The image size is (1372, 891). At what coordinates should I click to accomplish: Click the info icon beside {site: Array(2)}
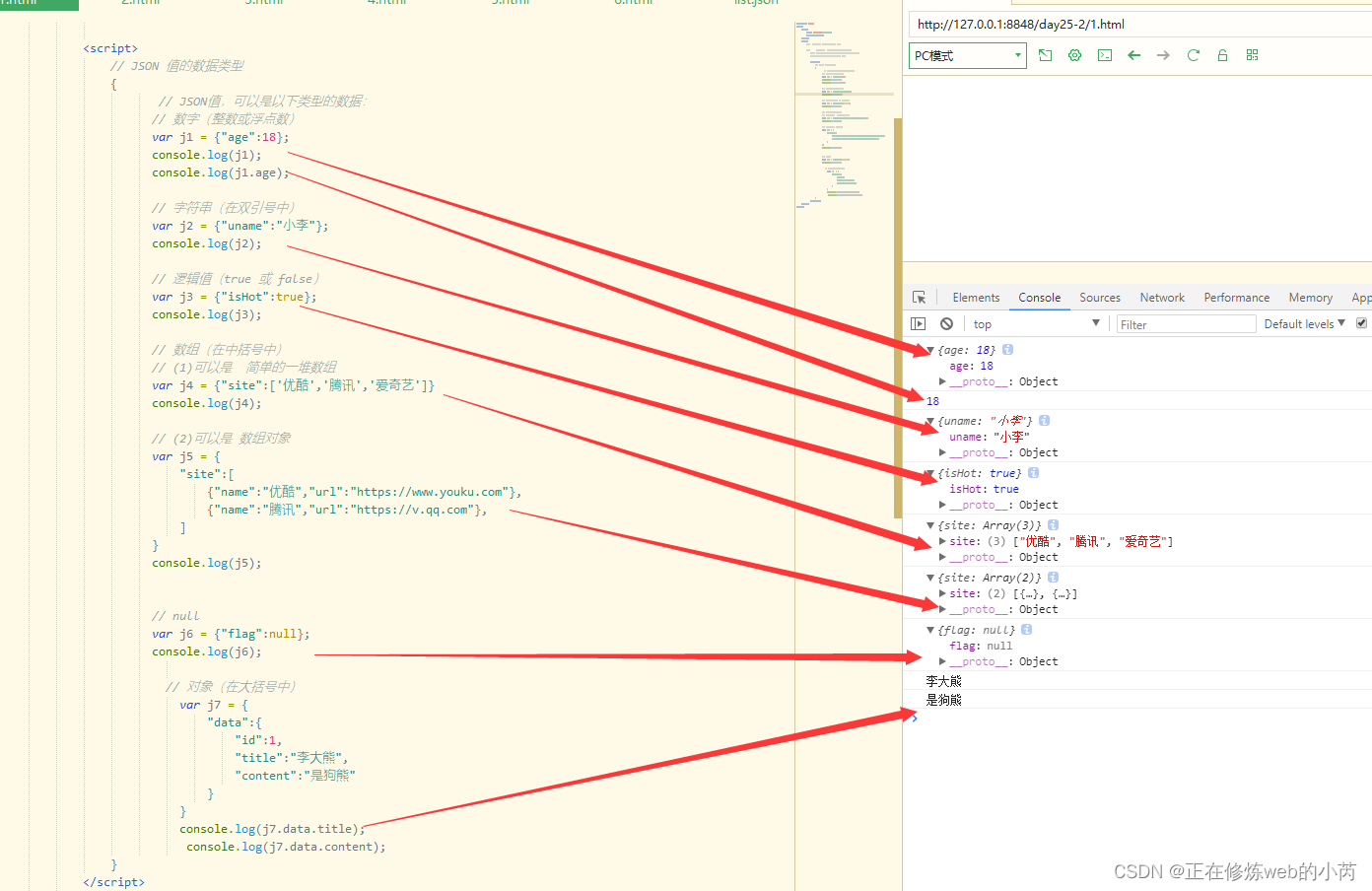[x=1053, y=578]
